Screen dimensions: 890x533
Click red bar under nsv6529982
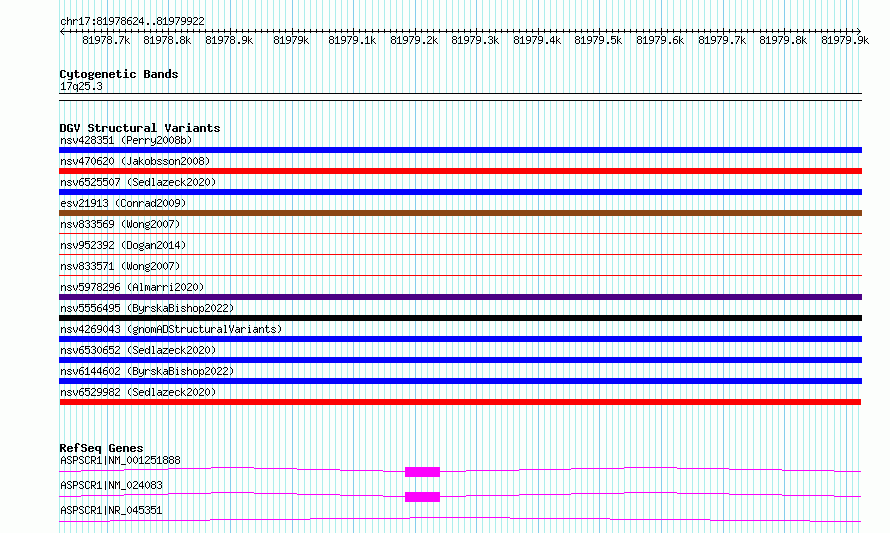pos(460,402)
